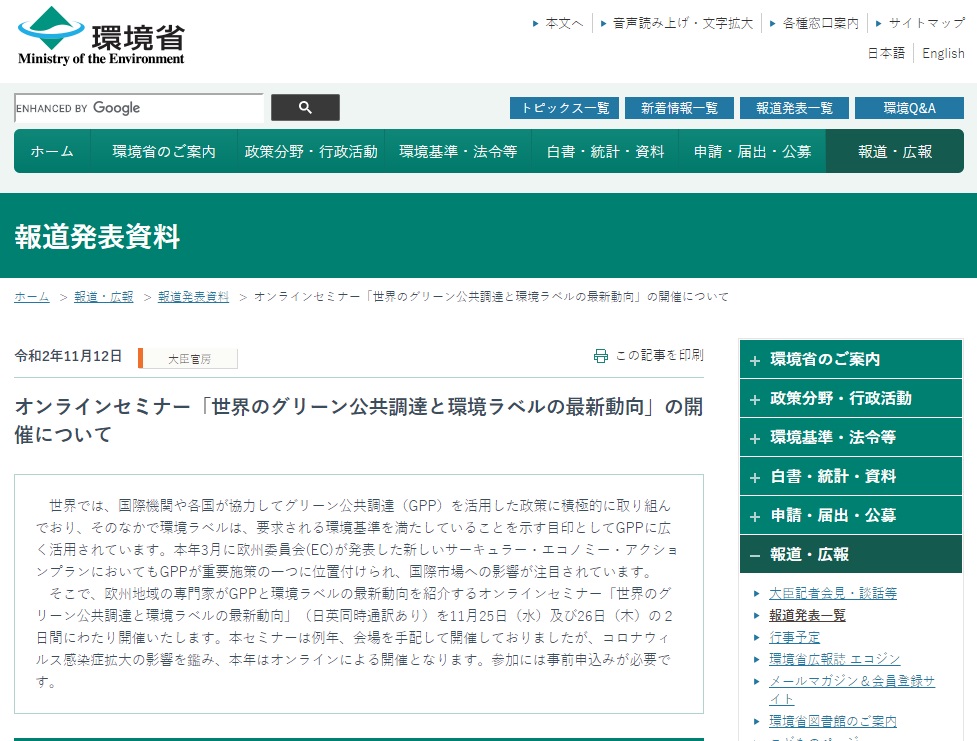Click the printer icon to print article

[x=600, y=356]
